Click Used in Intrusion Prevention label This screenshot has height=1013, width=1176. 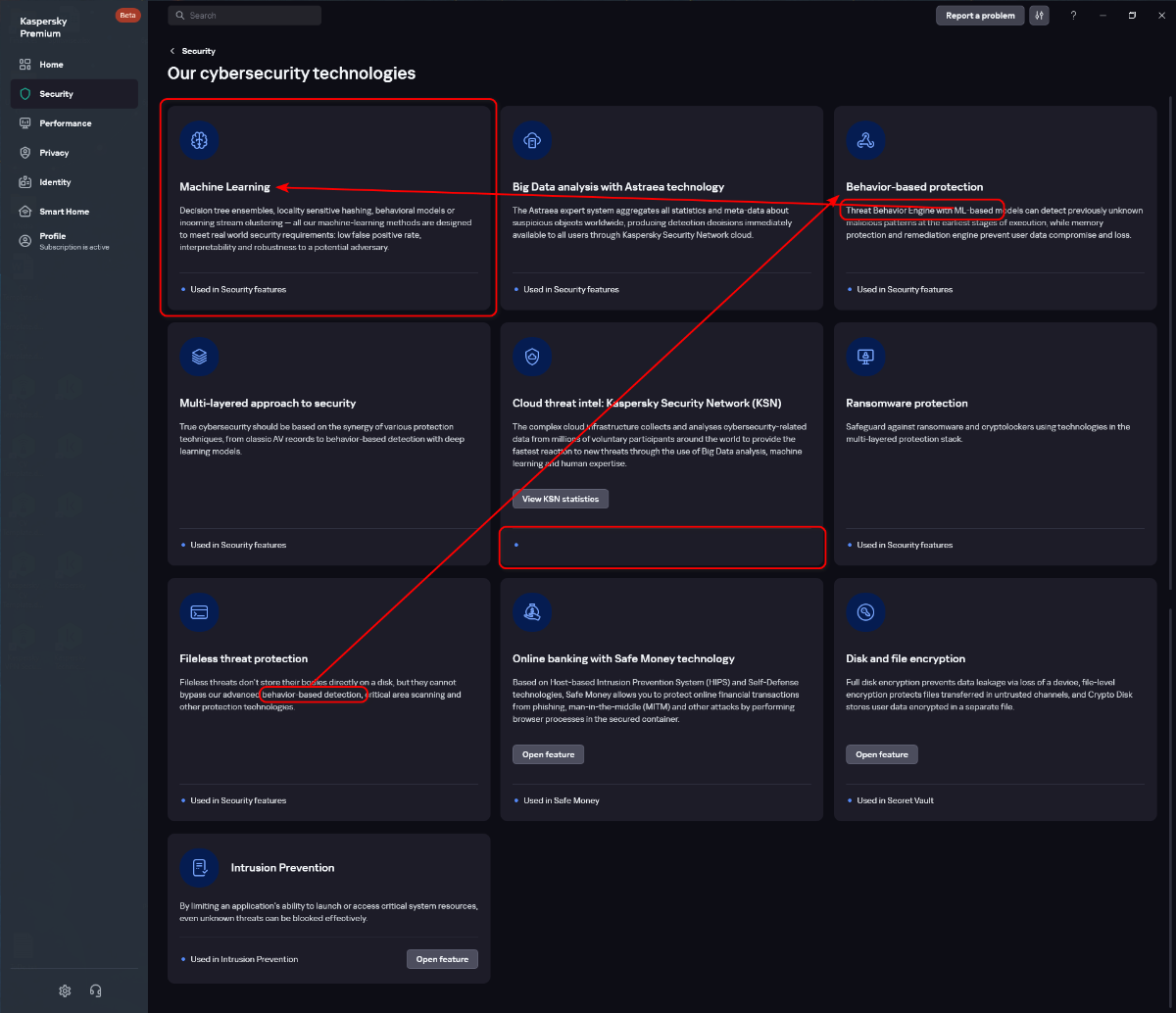click(x=244, y=959)
